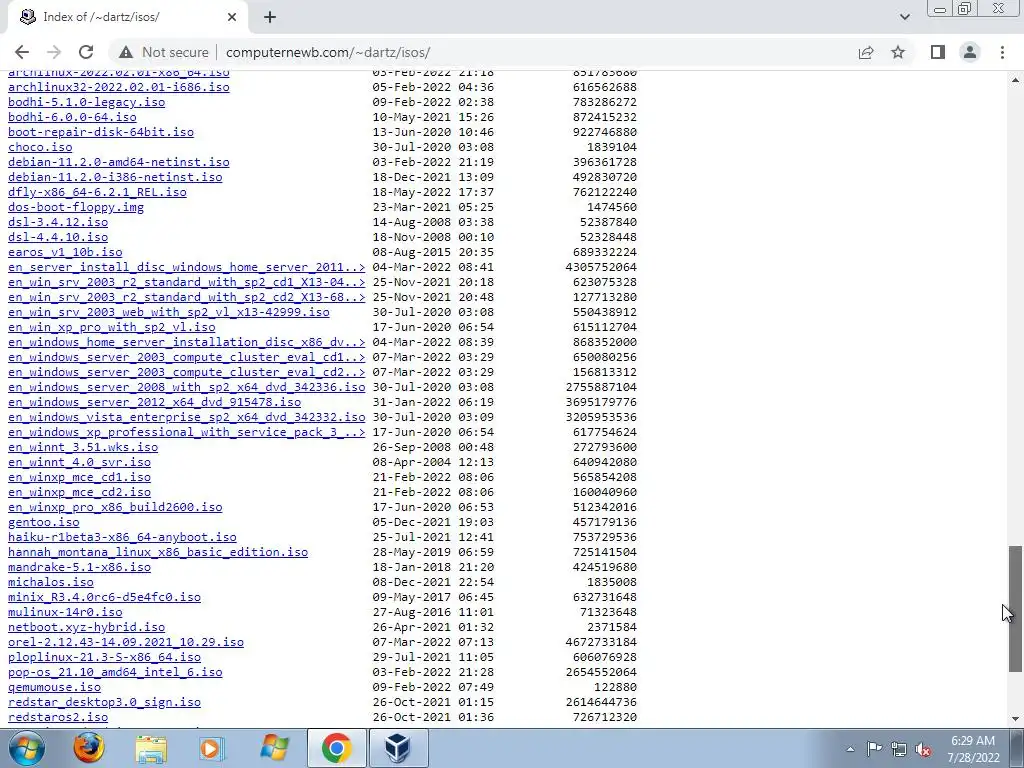Viewport: 1024px width, 768px height.
Task: Click the muted volume tray icon
Action: point(923,749)
